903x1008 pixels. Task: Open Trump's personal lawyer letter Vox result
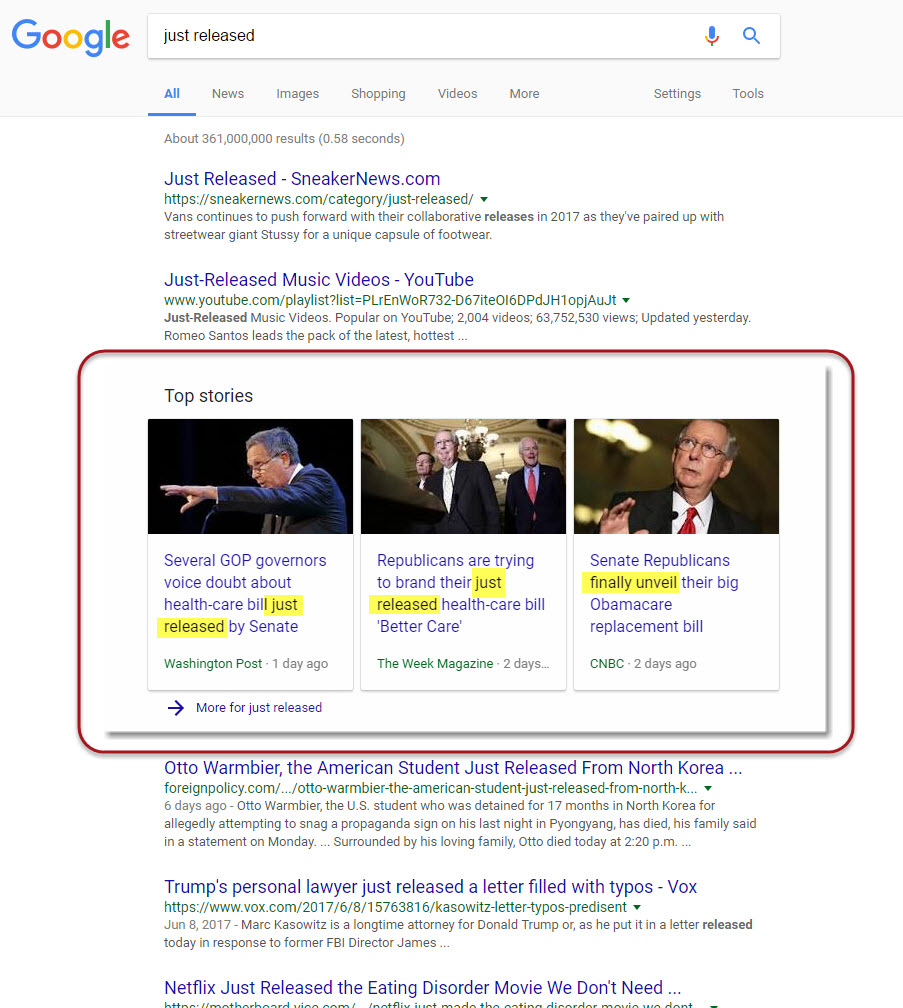[431, 886]
